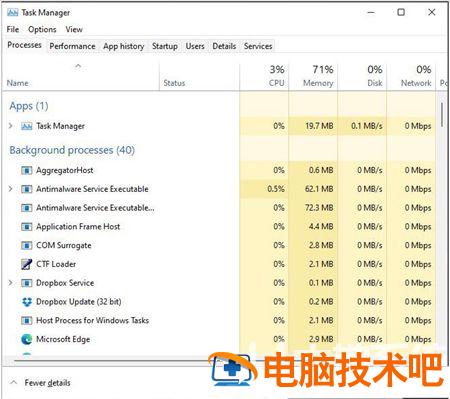Sort by the Status column header

199,77
